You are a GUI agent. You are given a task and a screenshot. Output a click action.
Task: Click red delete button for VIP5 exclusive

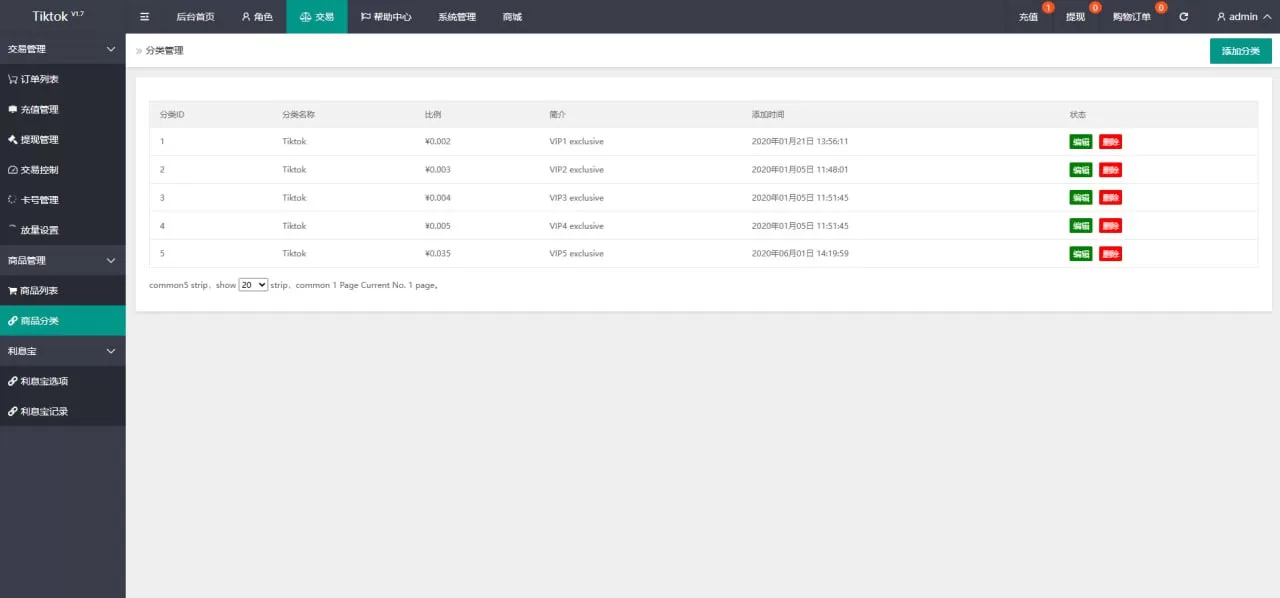pyautogui.click(x=1110, y=254)
